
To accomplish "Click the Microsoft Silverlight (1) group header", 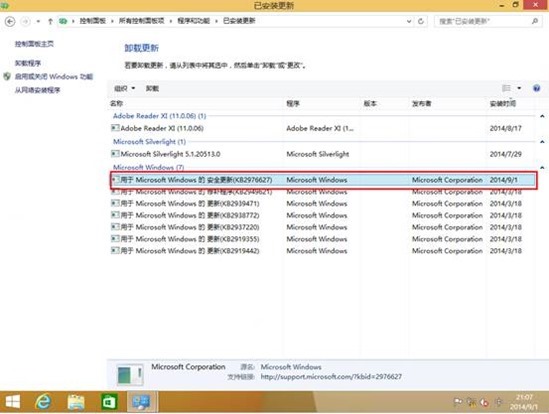I will (x=150, y=142).
